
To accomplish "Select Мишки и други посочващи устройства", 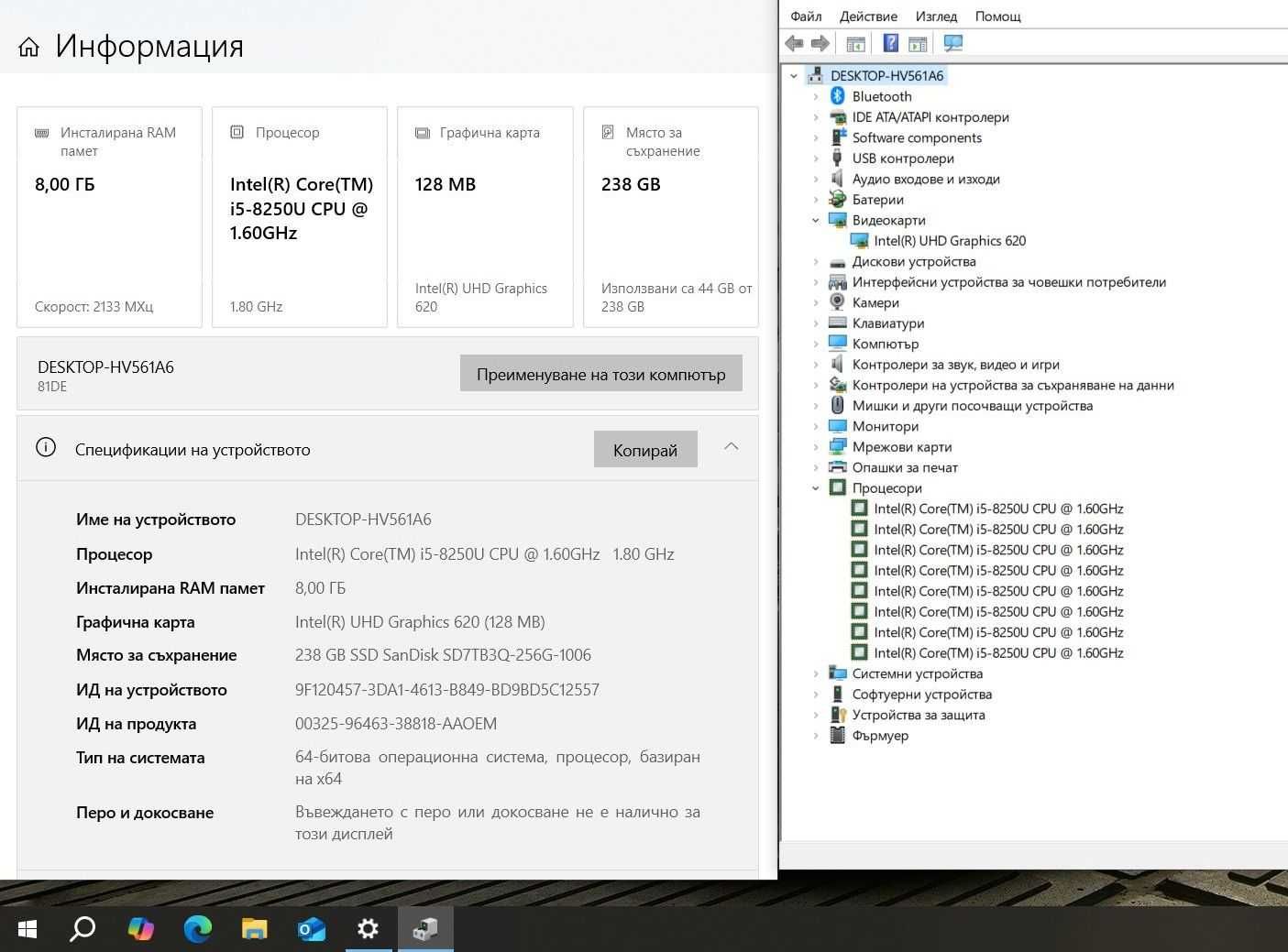I will click(x=973, y=406).
